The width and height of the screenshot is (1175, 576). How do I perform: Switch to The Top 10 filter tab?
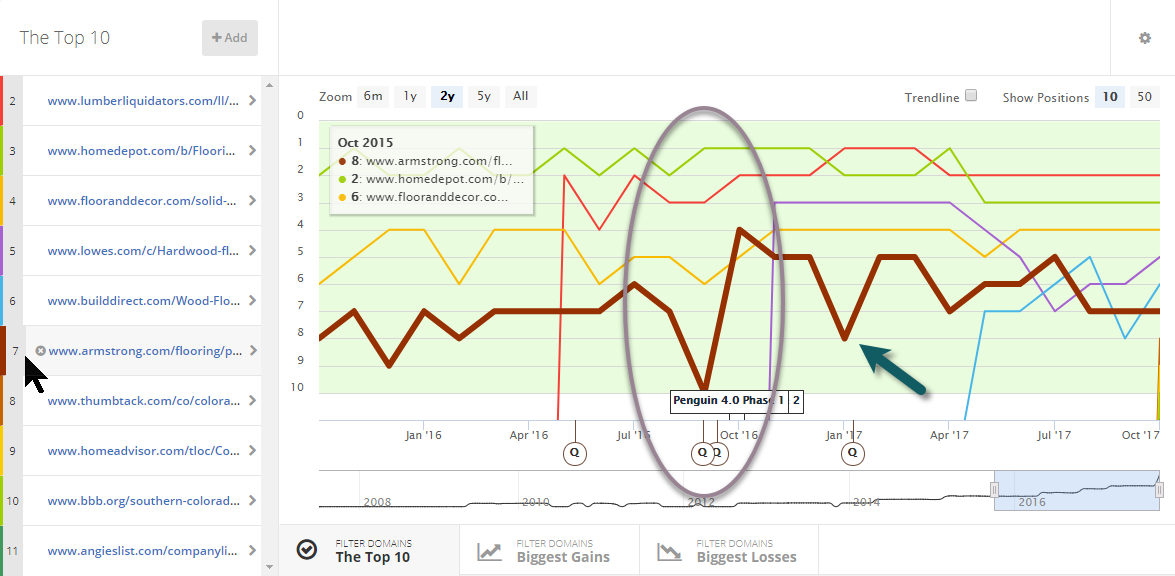[x=369, y=551]
